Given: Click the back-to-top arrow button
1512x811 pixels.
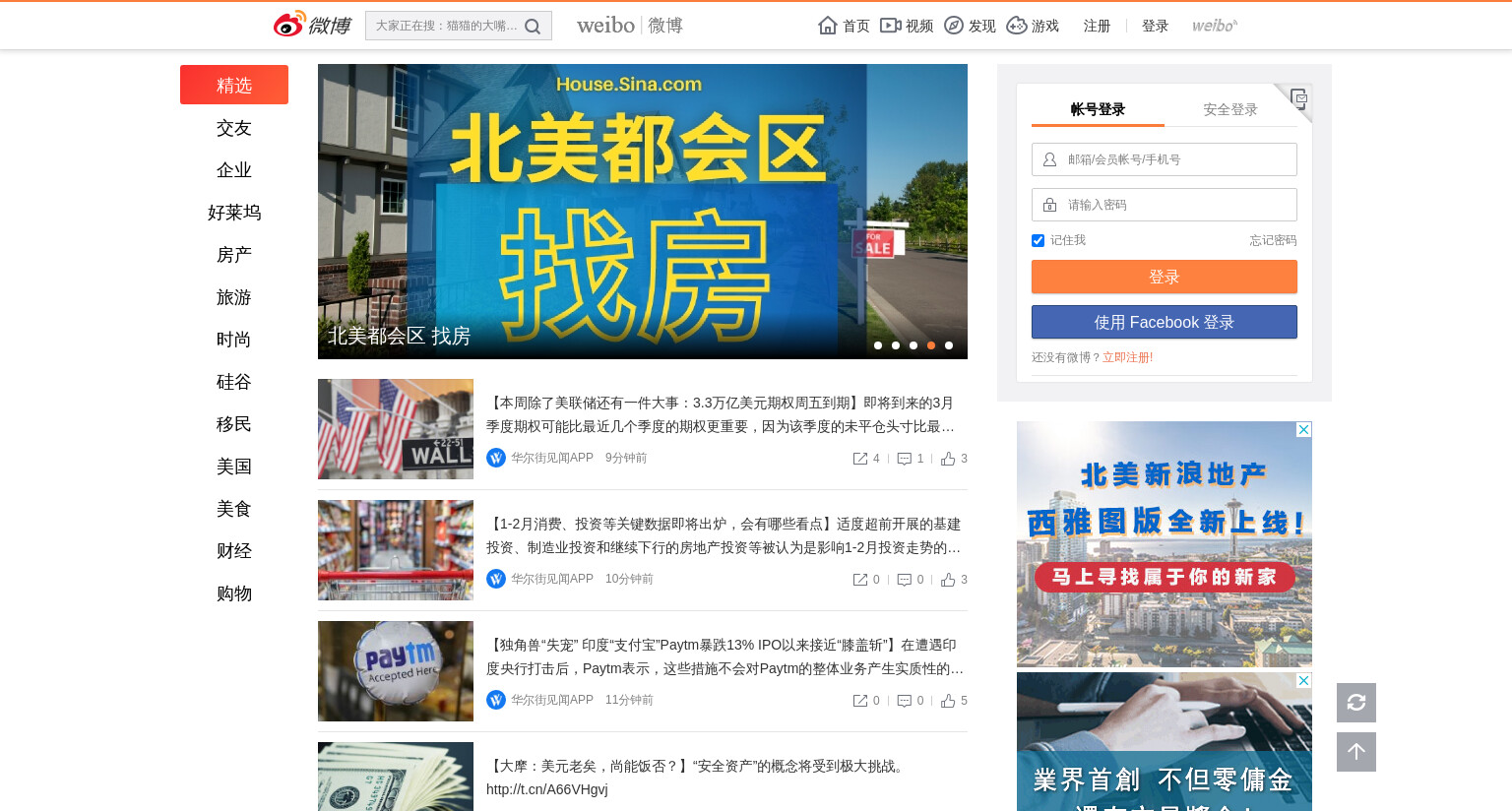Looking at the screenshot, I should (1356, 752).
